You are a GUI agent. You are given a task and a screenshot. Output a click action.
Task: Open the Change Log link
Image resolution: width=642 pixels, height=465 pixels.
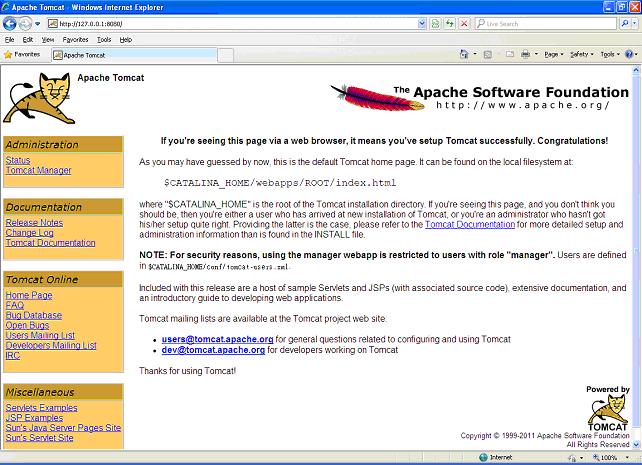click(29, 233)
